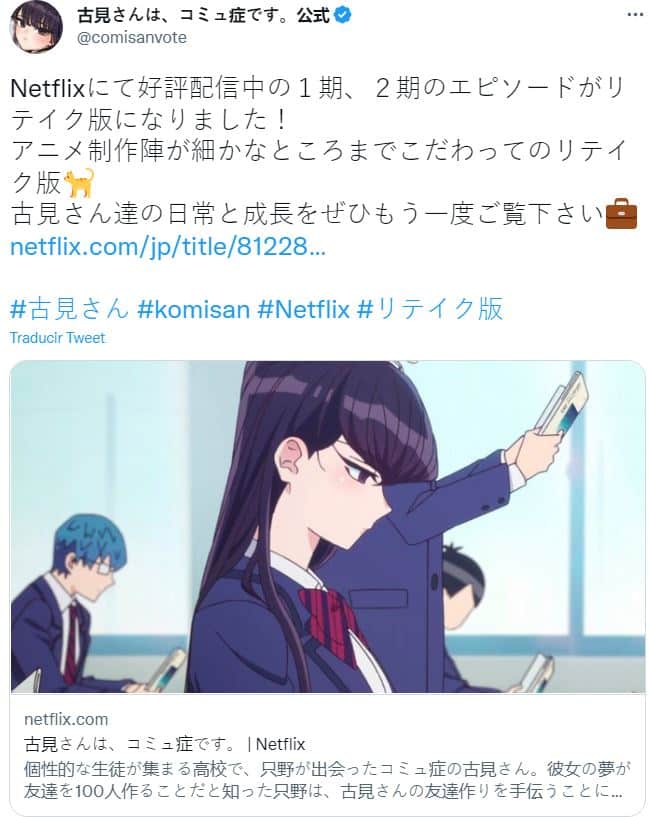Click the profile avatar picture
650x817 pixels.
[35, 26]
